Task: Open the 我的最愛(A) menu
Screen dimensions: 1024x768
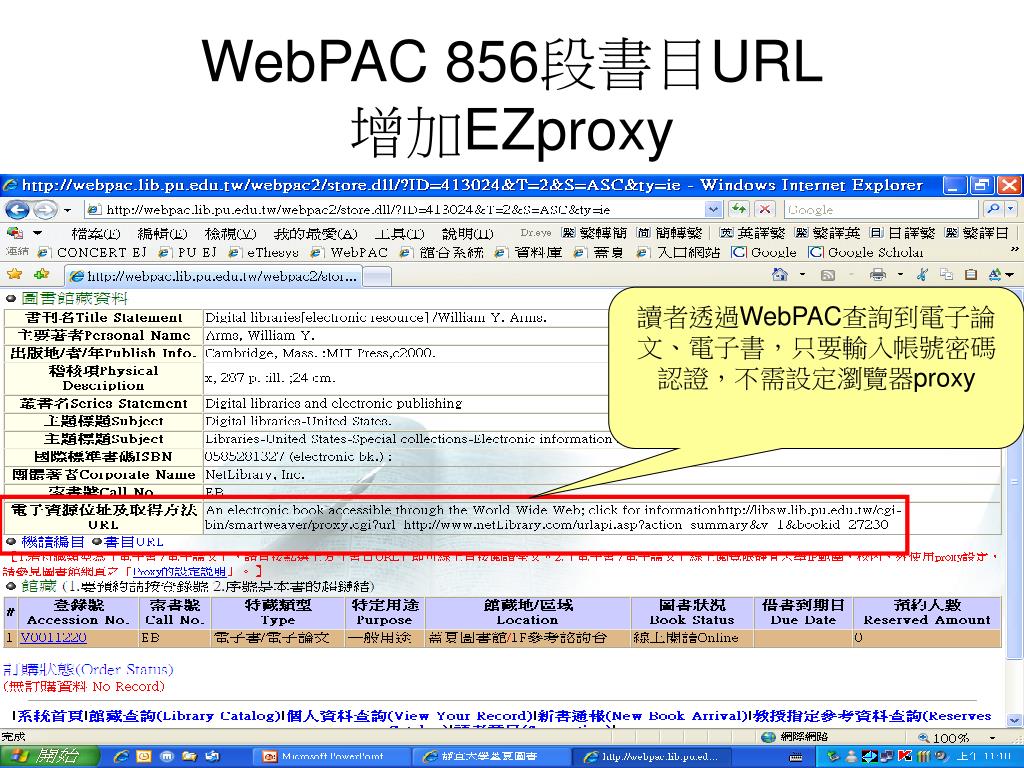Action: click(x=315, y=233)
